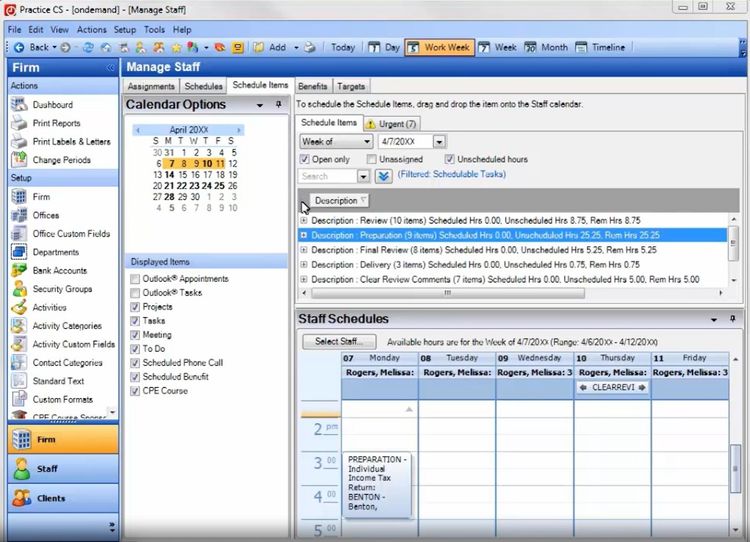Select the Work Week view button
The image size is (750, 542).
click(x=440, y=47)
